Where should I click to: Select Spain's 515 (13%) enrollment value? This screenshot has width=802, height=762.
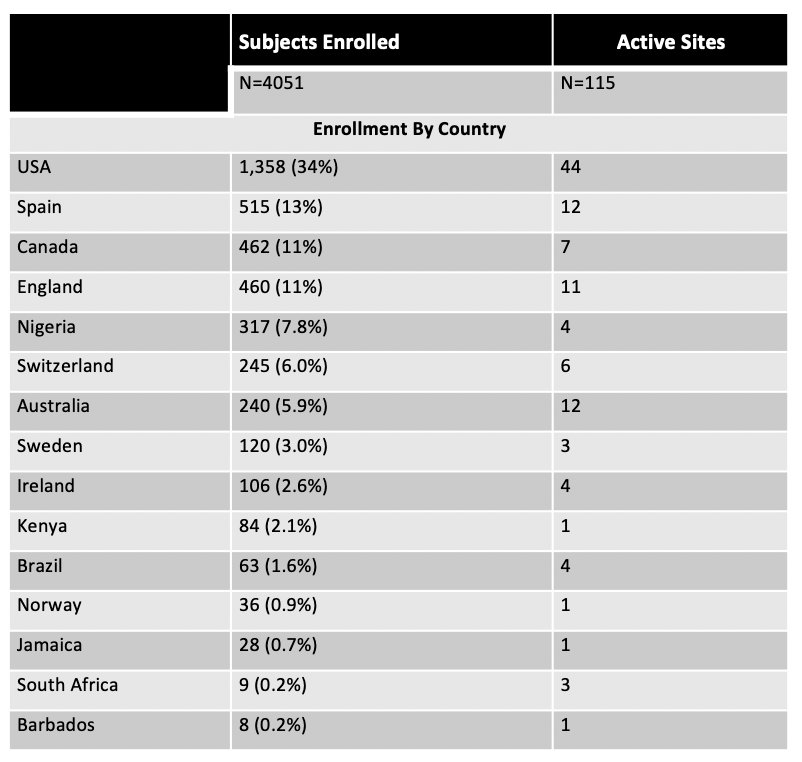pos(392,213)
